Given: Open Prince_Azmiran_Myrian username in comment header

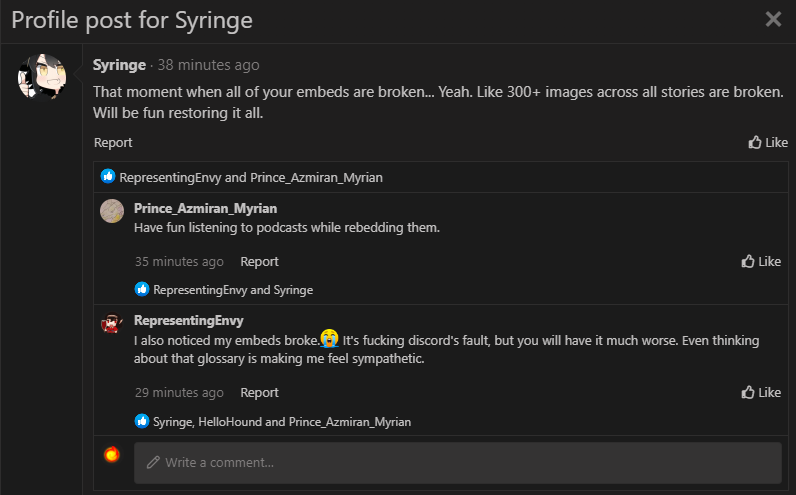Looking at the screenshot, I should click(205, 208).
